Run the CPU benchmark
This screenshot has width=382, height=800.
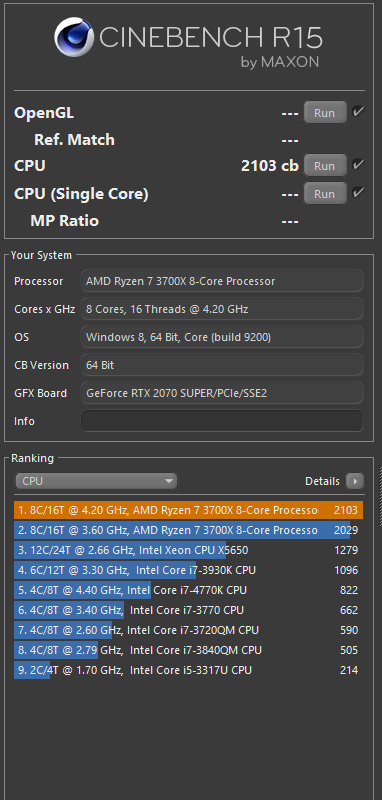point(325,166)
